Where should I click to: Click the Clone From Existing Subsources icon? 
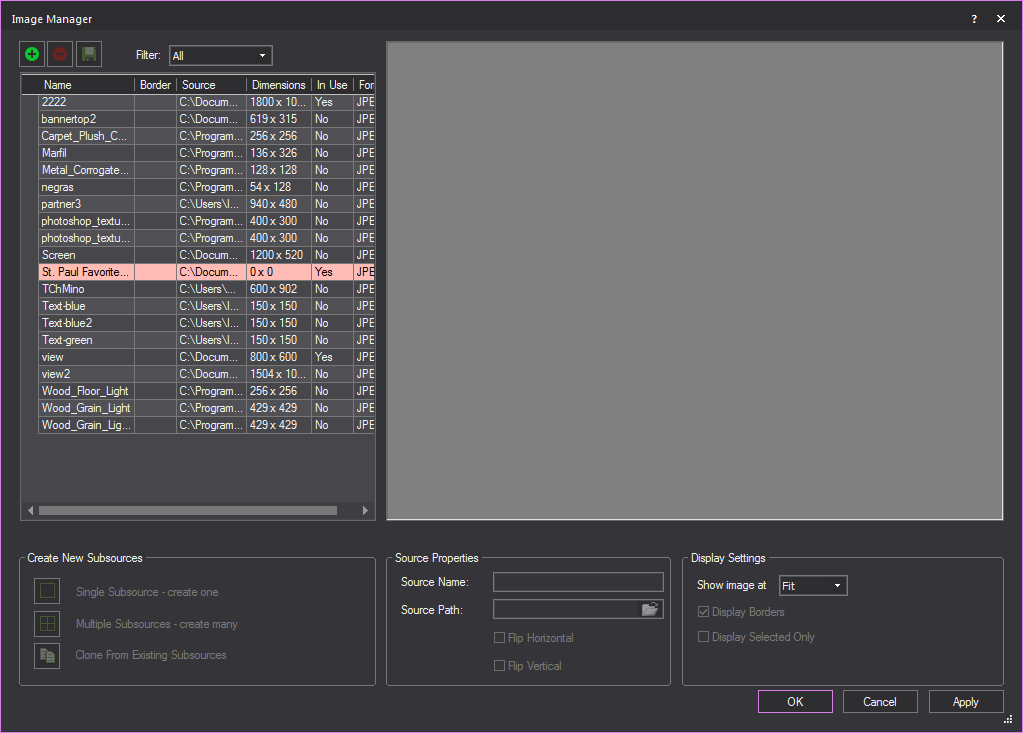pyautogui.click(x=47, y=656)
